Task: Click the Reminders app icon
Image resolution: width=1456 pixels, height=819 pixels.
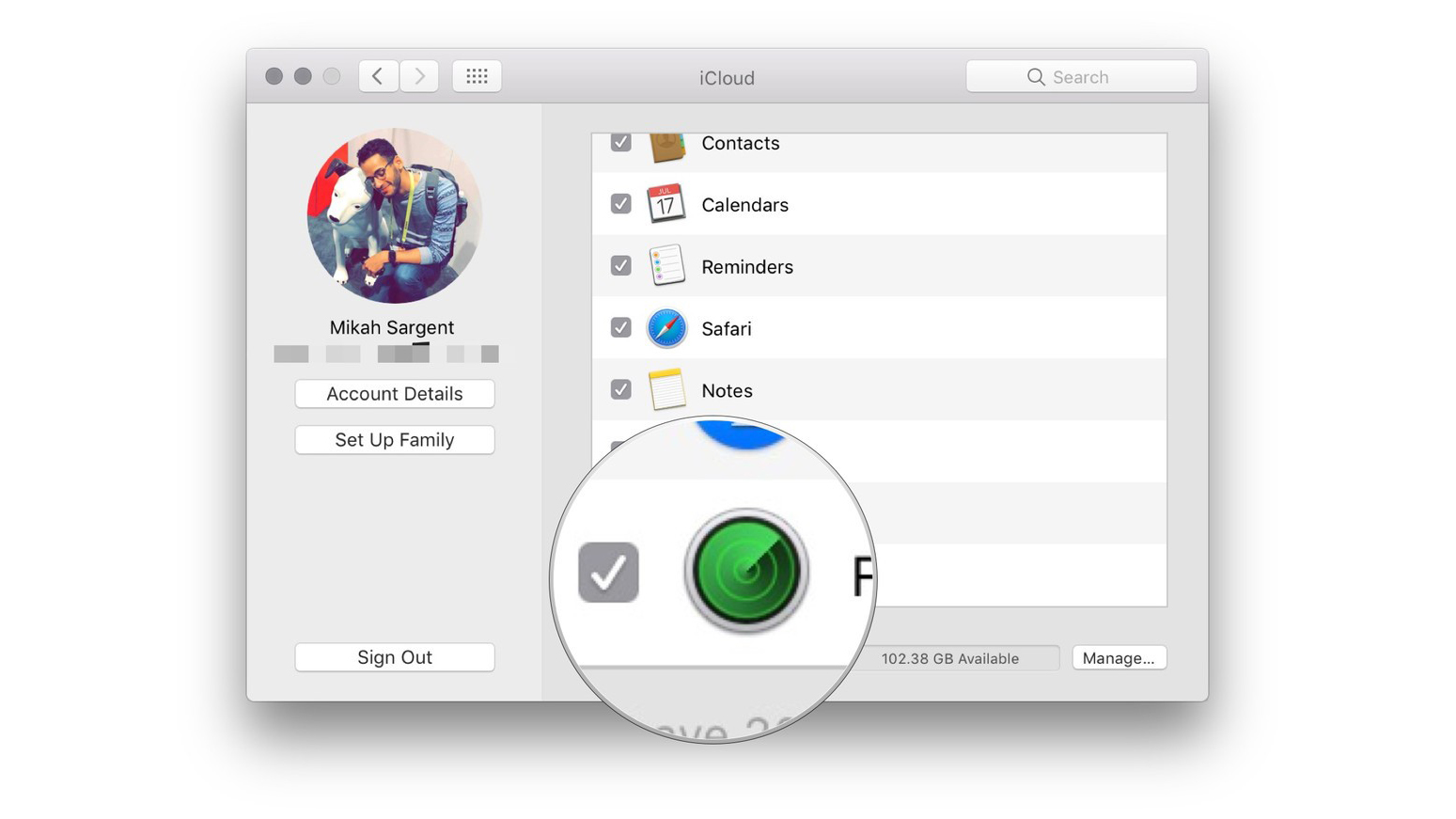Action: point(666,266)
